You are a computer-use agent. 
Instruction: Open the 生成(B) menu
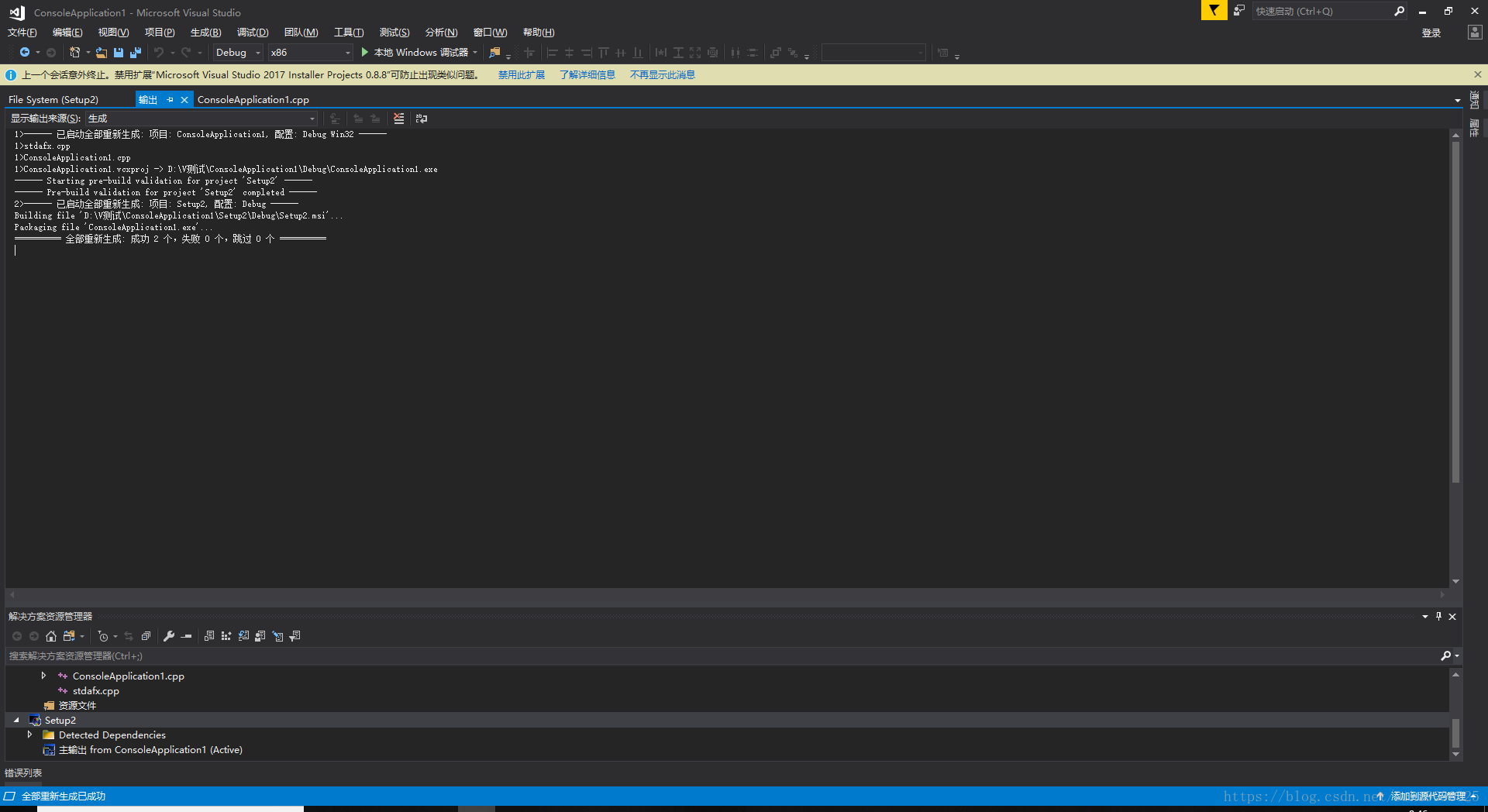pos(205,33)
